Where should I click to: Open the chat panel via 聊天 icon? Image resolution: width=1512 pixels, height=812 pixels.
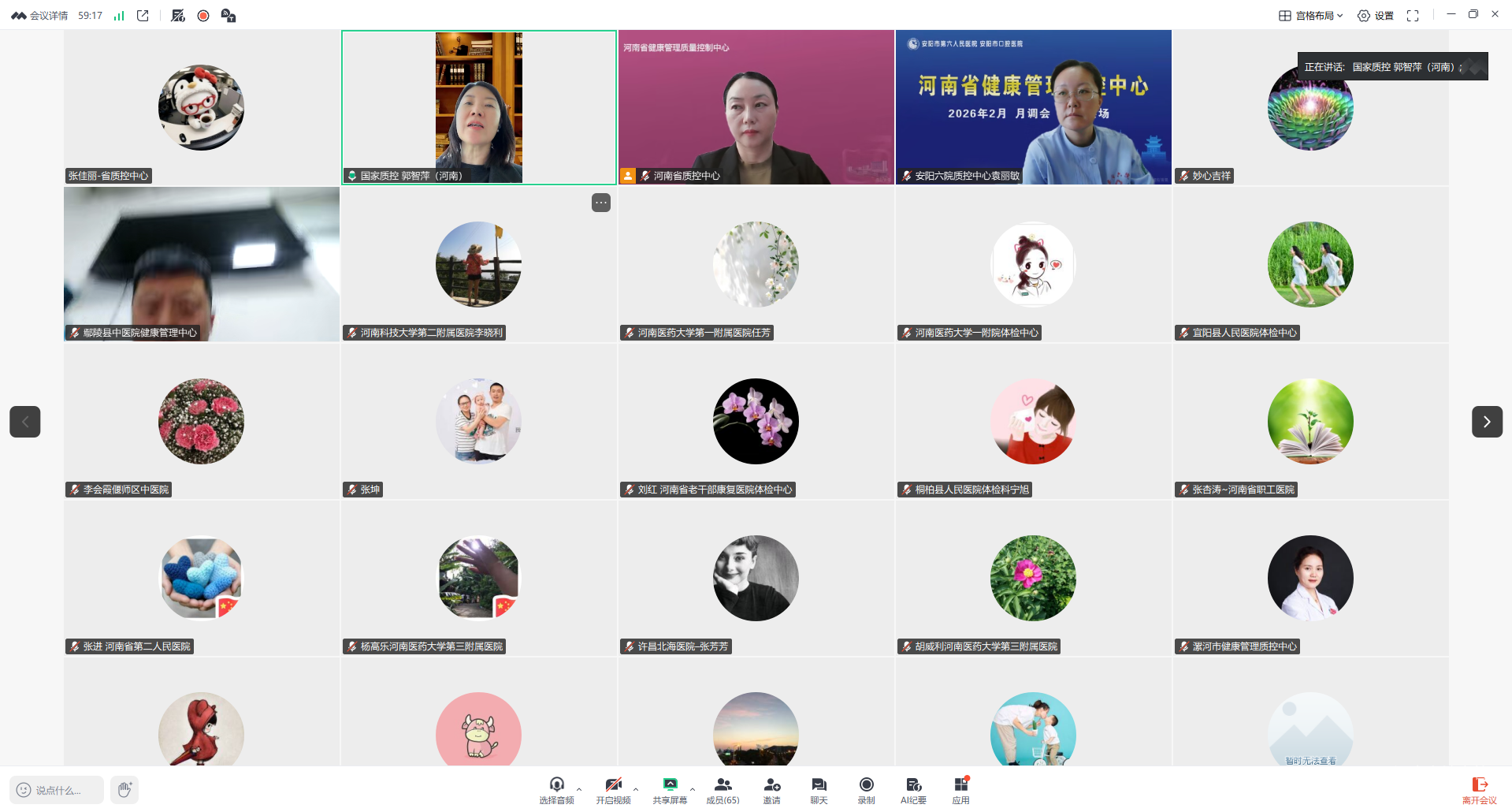pos(819,789)
